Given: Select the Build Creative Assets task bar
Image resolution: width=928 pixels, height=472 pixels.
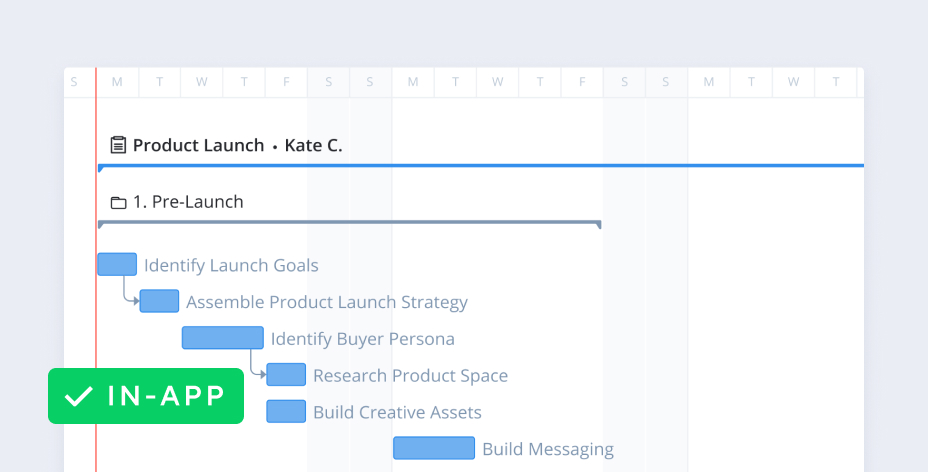Looking at the screenshot, I should 286,411.
